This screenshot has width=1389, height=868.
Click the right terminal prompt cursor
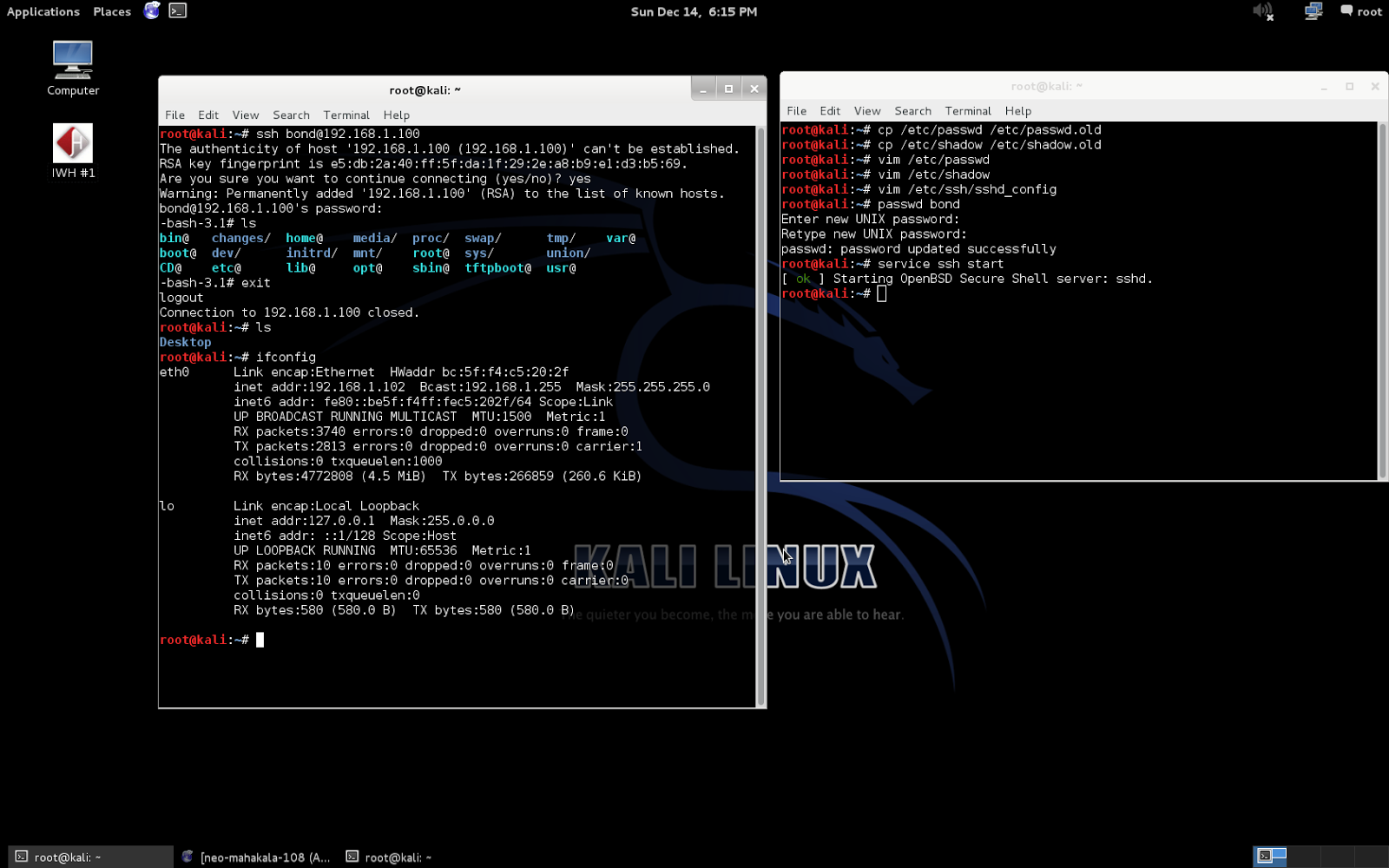tap(881, 294)
